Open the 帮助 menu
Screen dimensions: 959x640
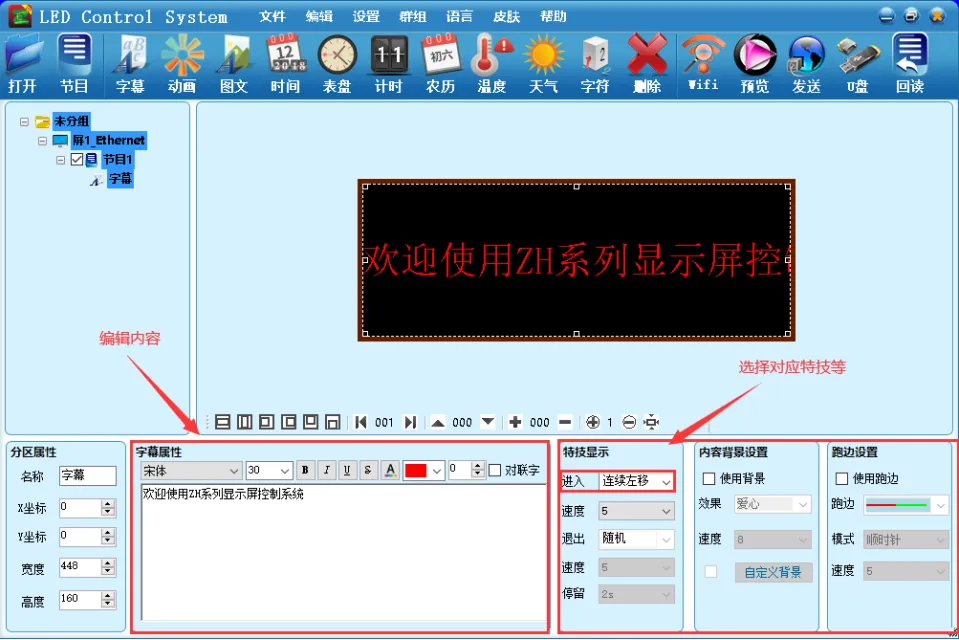click(554, 17)
